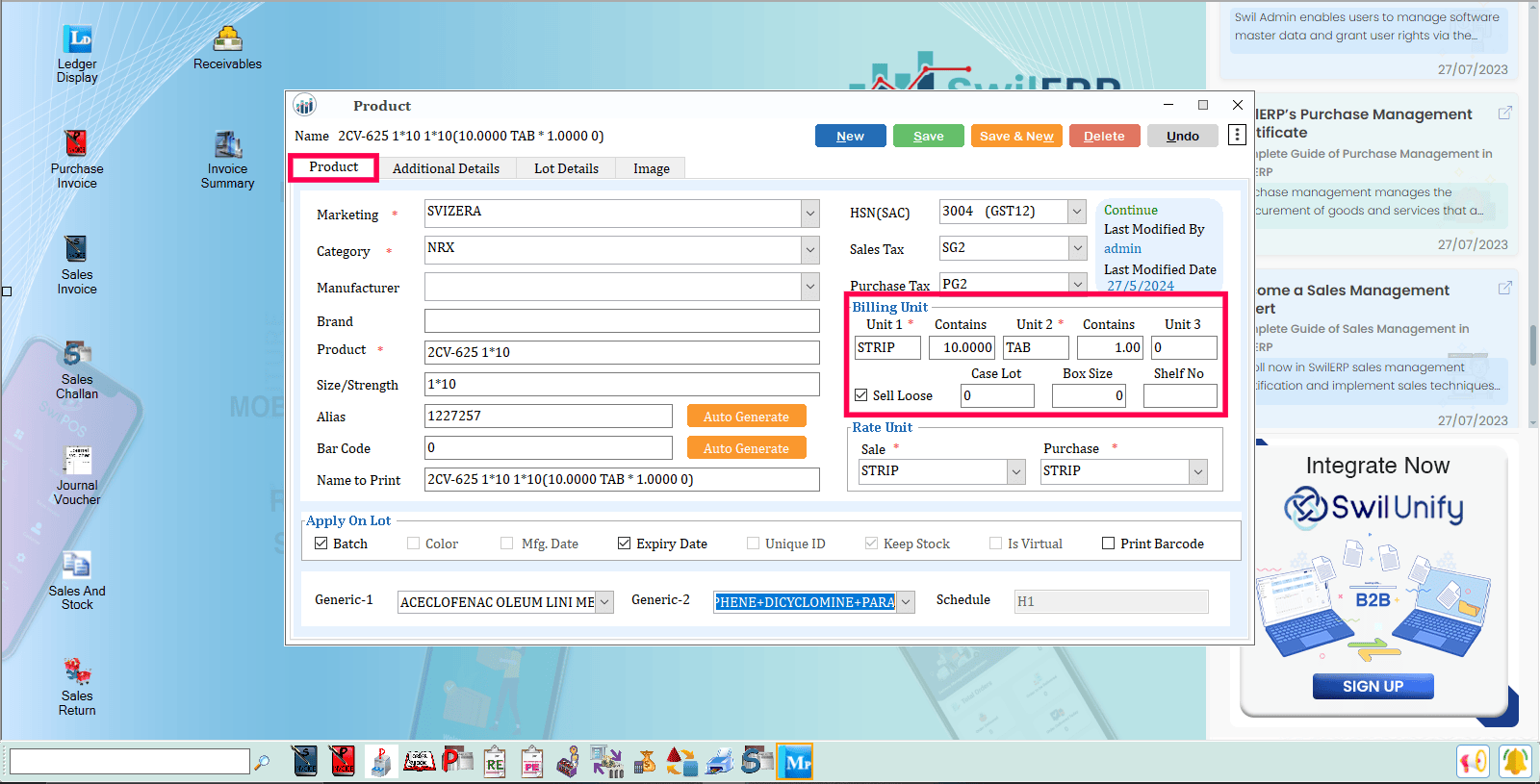
Task: Click the blue S invoice book icon in the bottom bar
Action: click(x=305, y=761)
